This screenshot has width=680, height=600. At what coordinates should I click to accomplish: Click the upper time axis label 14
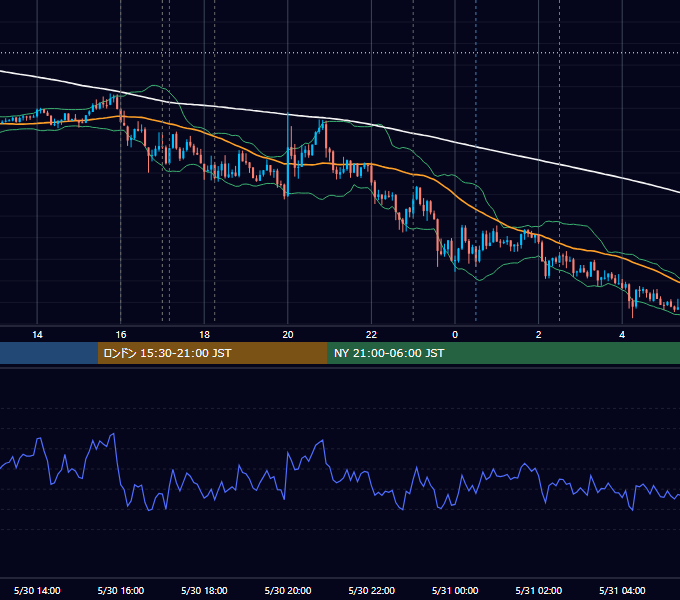click(37, 335)
